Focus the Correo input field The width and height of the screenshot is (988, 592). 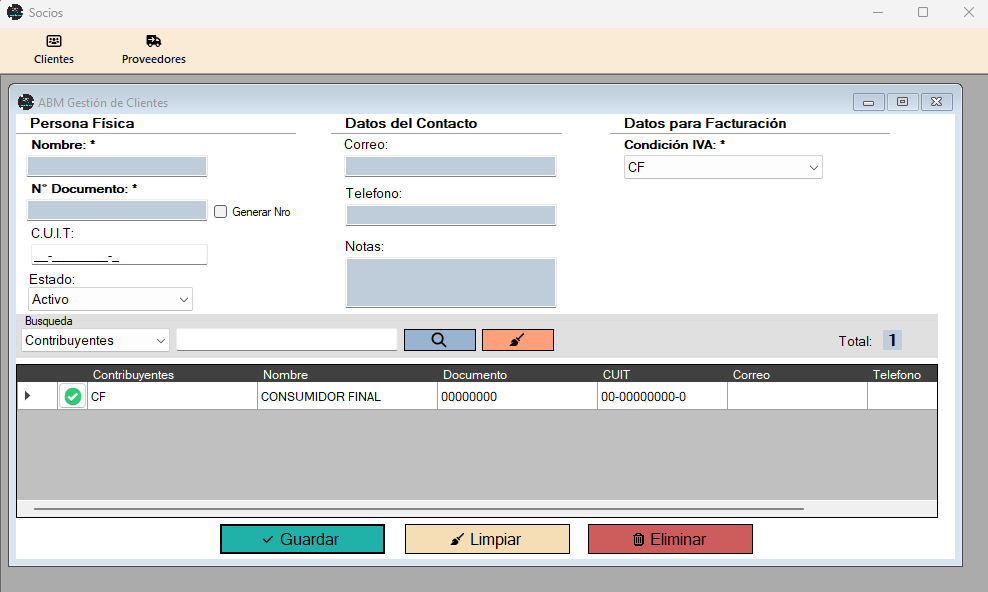[x=451, y=166]
